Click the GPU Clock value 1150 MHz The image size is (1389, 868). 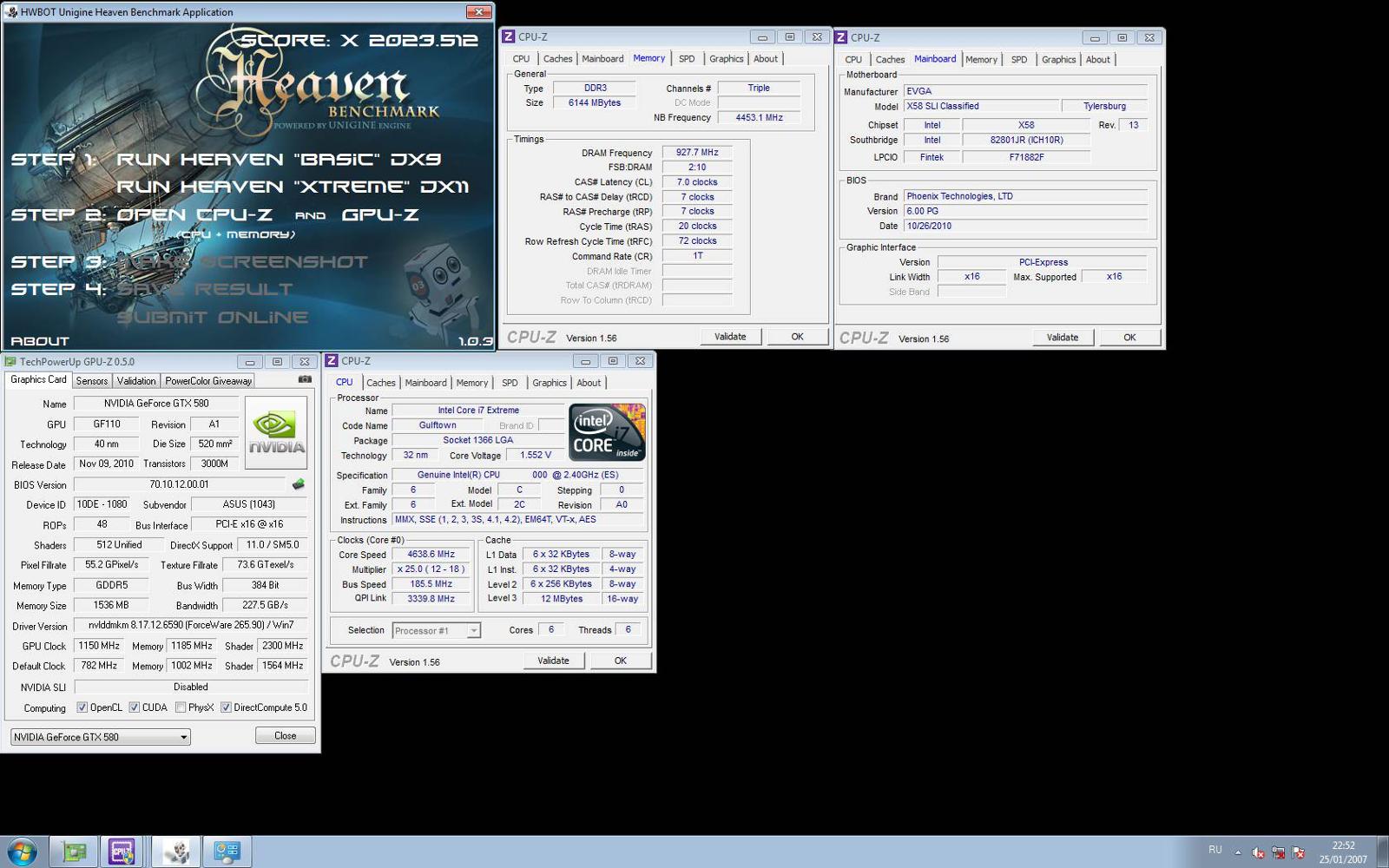[x=99, y=646]
